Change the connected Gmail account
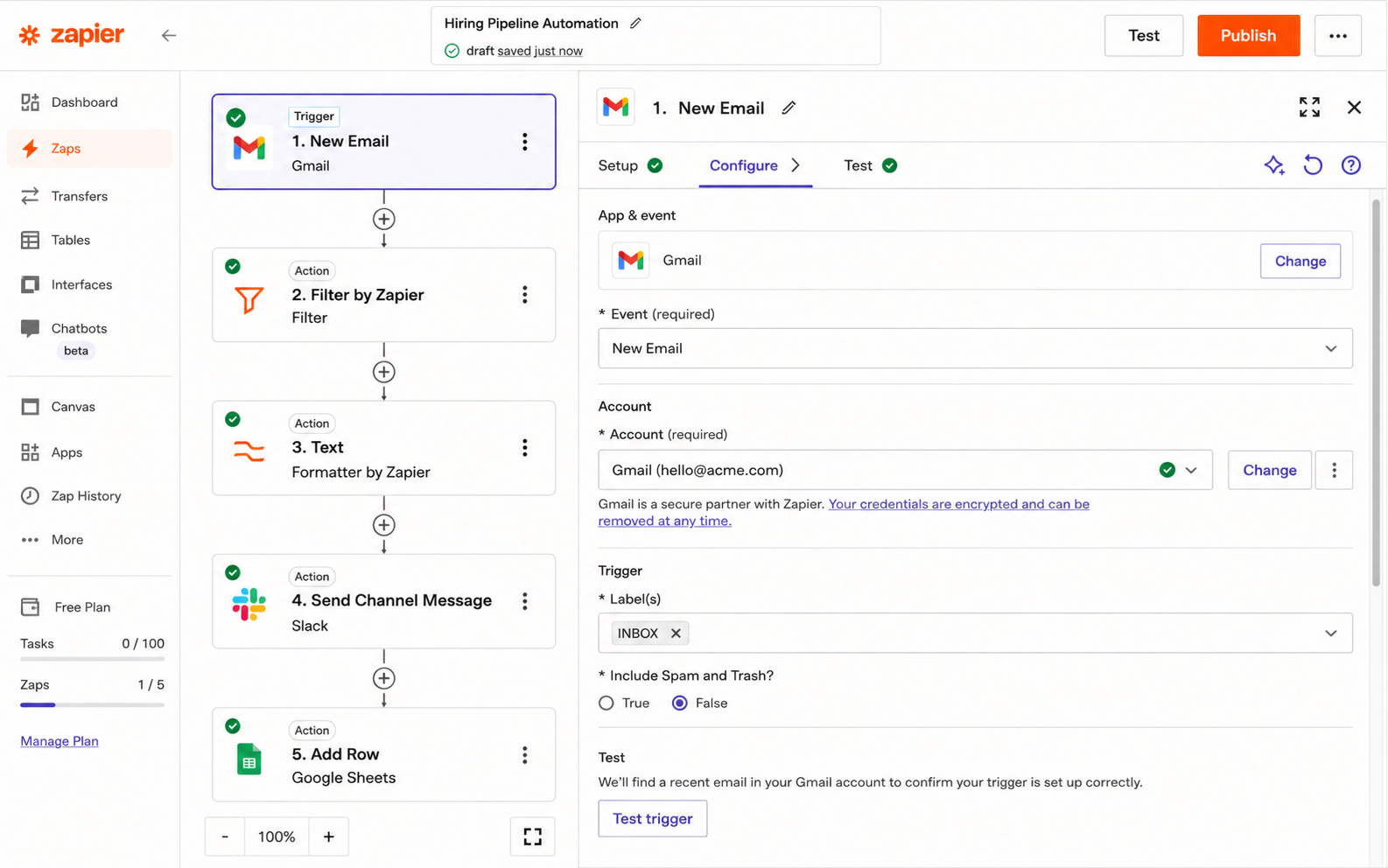 (x=1269, y=470)
